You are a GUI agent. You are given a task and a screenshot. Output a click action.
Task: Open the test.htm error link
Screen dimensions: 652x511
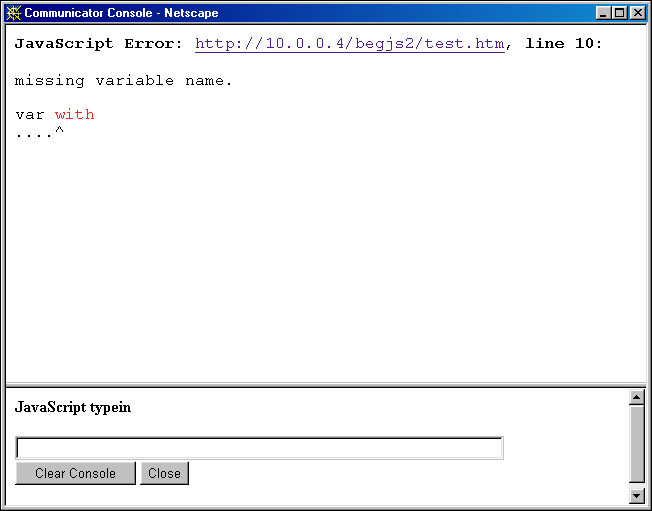[x=349, y=44]
